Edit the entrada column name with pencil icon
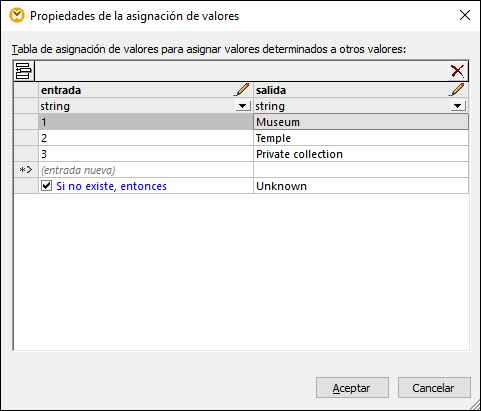This screenshot has height=411, width=481. coord(242,90)
